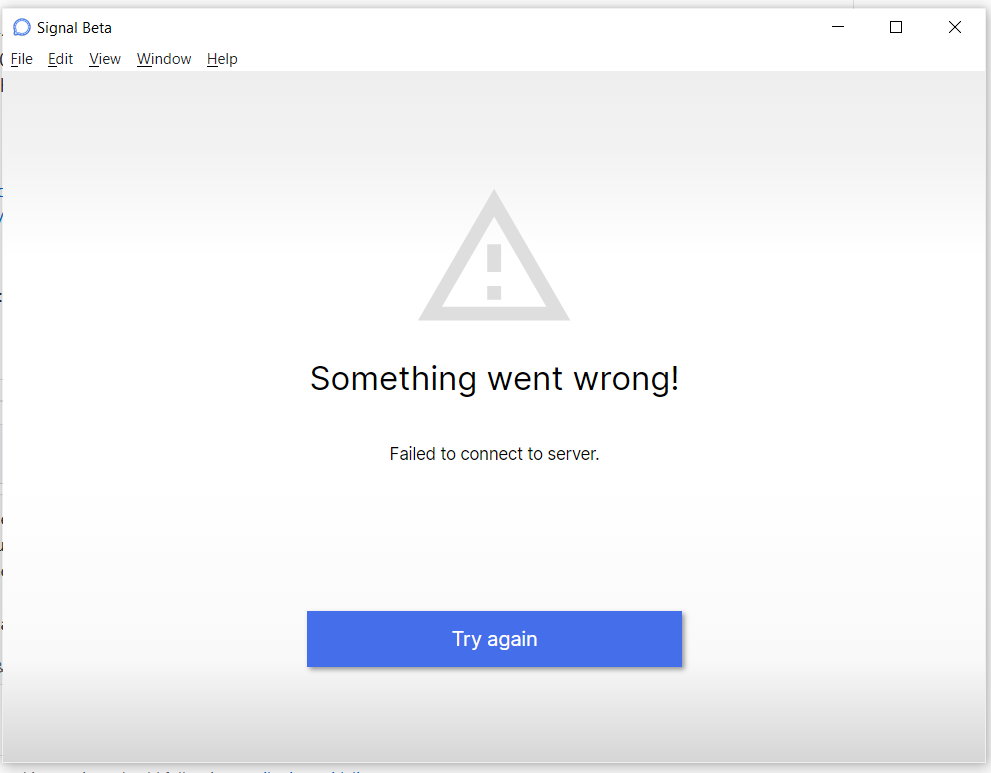The image size is (991, 773).
Task: Click the Try again button
Action: tap(494, 638)
